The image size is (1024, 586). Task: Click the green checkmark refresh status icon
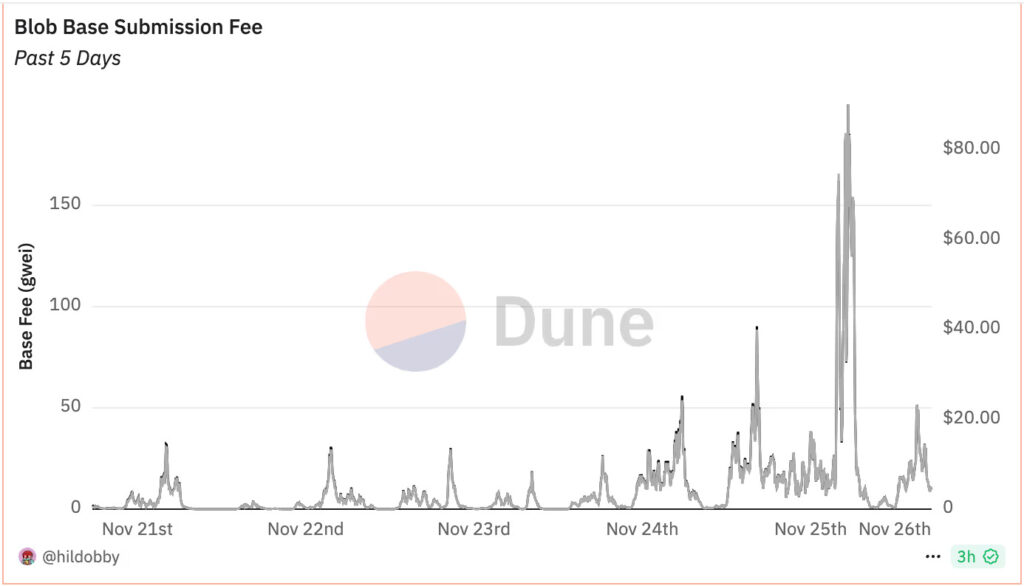coord(991,557)
